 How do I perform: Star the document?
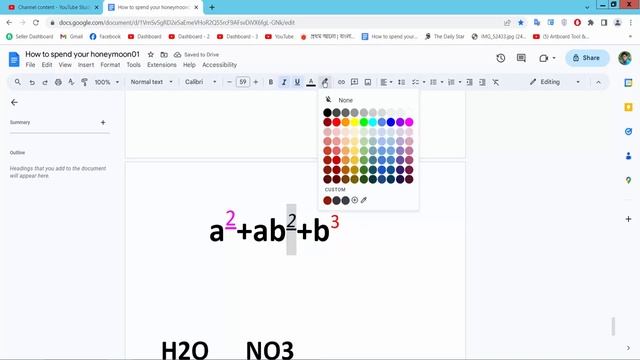tap(151, 54)
